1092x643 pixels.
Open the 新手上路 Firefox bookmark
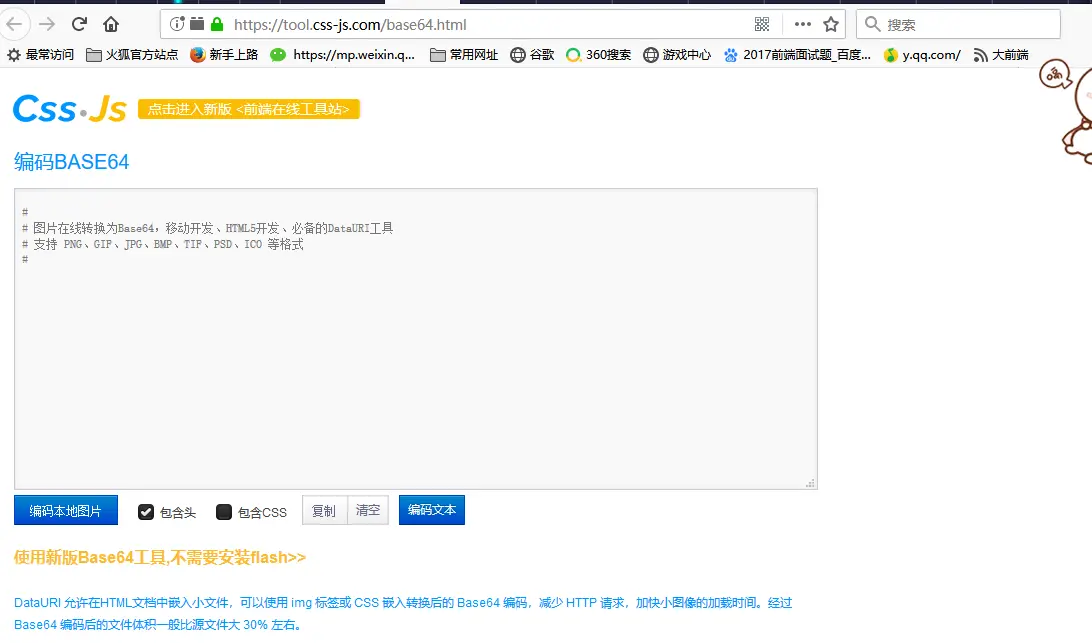click(x=224, y=54)
